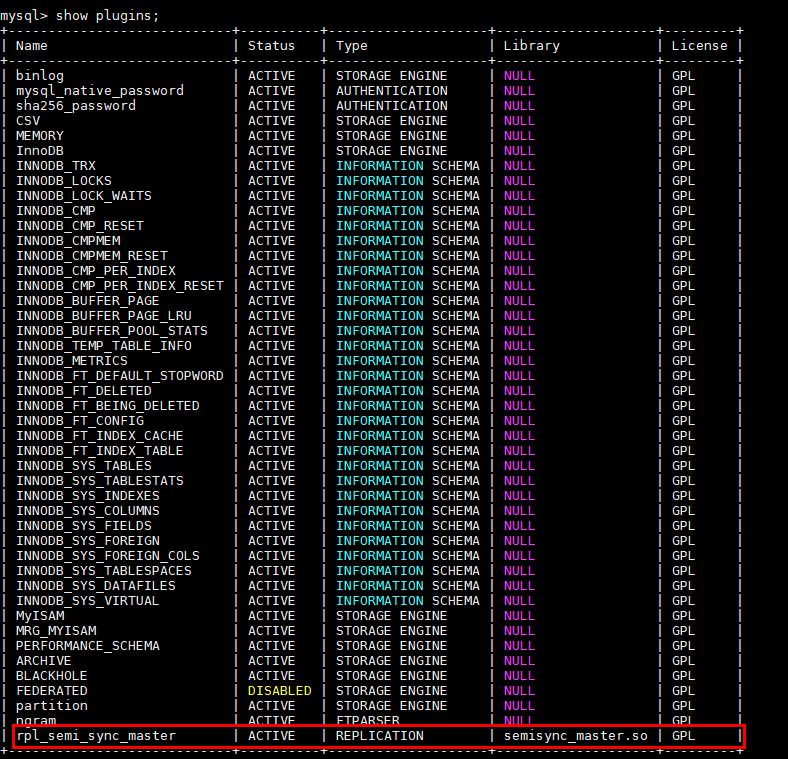Viewport: 788px width, 759px height.
Task: Click the 'INNODB_FT_DEFAULT_STOPWORD' plugin name
Action: pos(120,376)
